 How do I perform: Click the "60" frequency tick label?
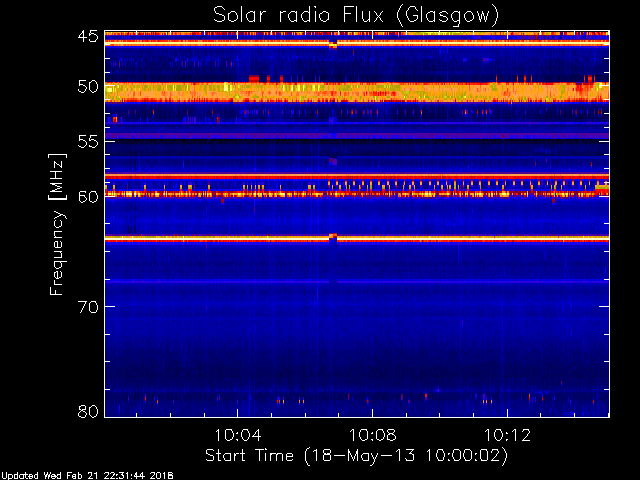tap(88, 197)
